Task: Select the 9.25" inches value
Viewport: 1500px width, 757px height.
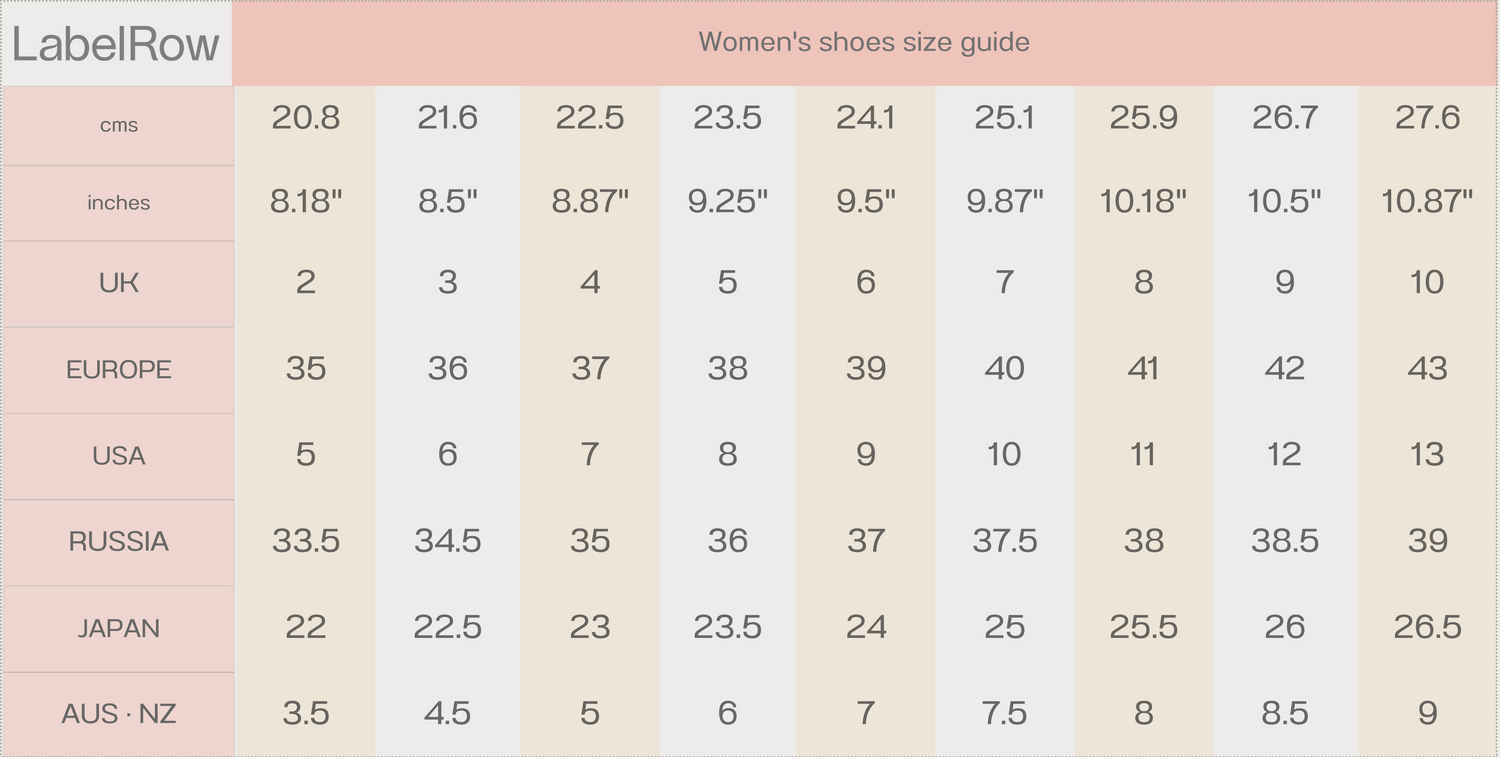Action: [x=728, y=202]
